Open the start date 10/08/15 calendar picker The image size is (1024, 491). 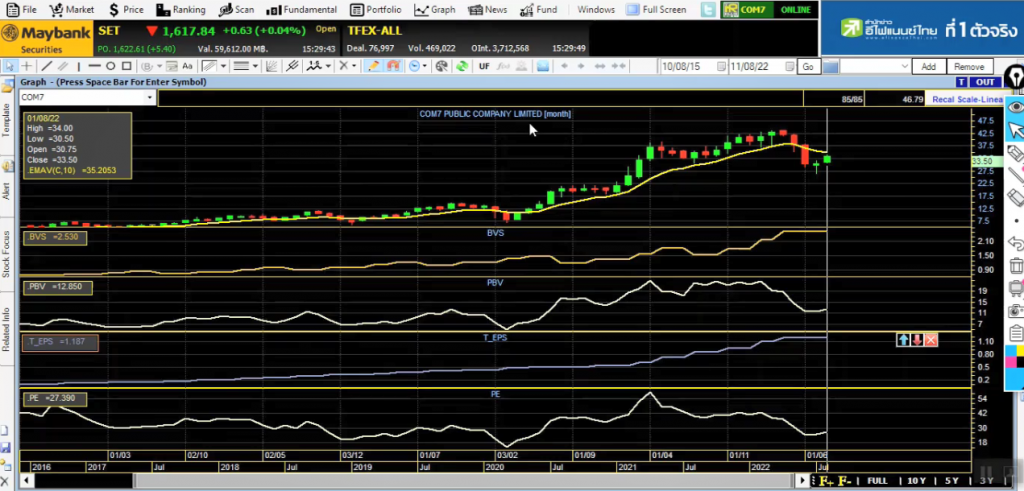pos(721,67)
